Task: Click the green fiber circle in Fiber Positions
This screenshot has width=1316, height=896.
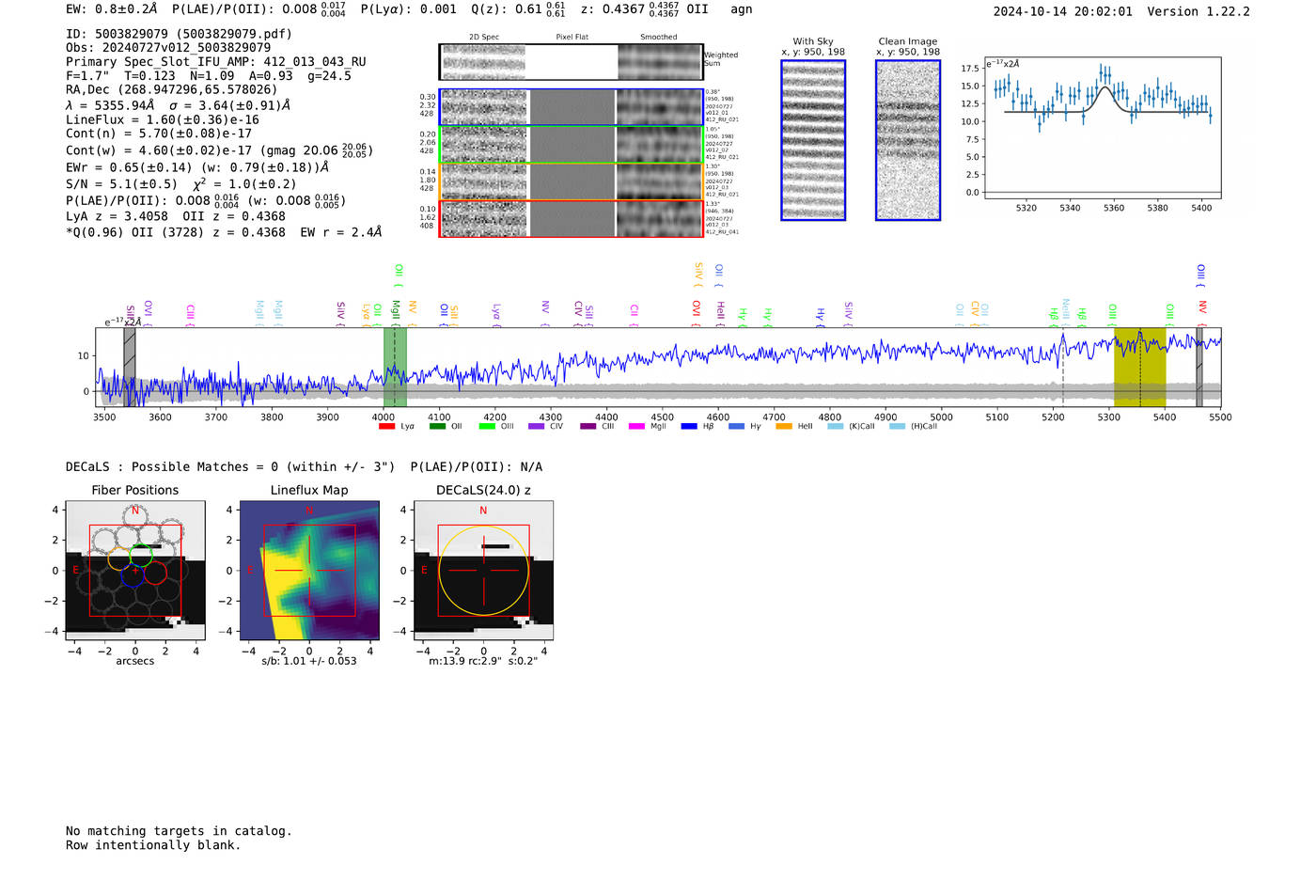Action: pyautogui.click(x=141, y=555)
